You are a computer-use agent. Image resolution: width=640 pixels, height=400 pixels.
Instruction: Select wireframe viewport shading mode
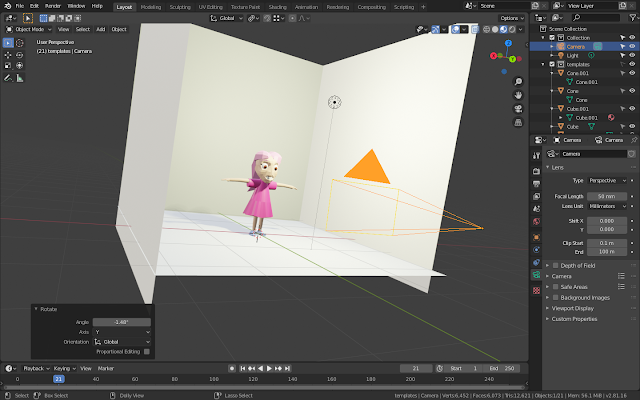487,29
